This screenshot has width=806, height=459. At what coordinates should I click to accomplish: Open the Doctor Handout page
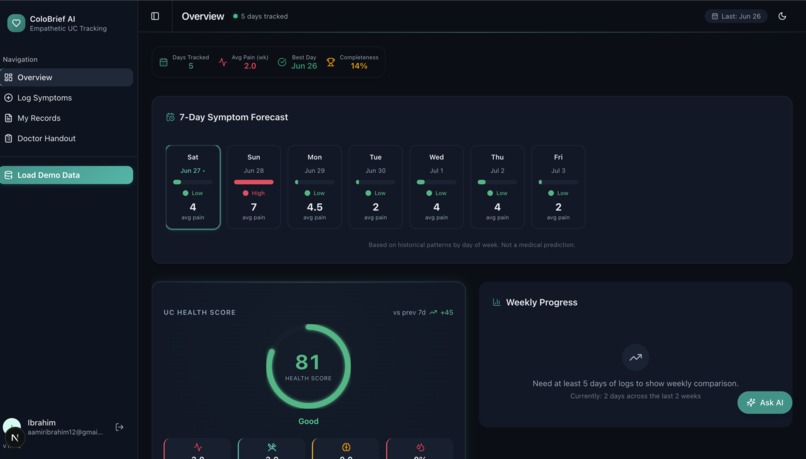click(x=66, y=138)
